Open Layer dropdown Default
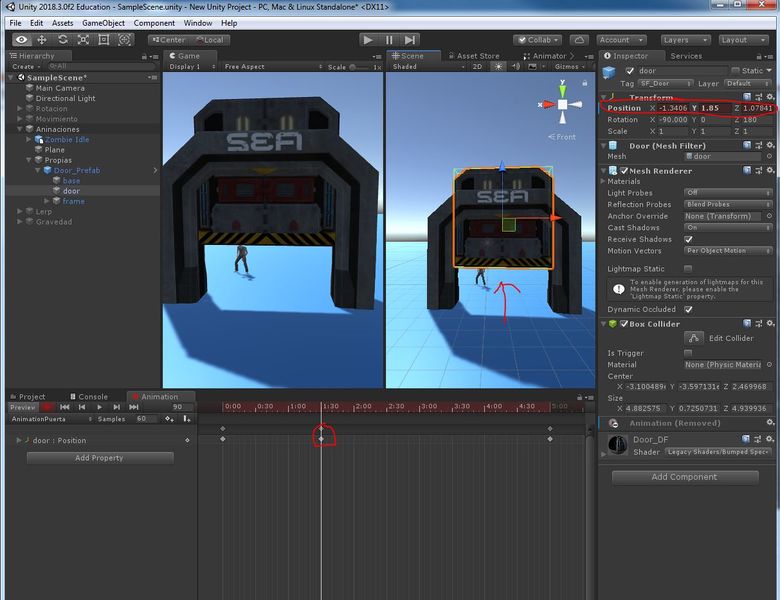Screen dimensions: 780x600 tap(747, 84)
